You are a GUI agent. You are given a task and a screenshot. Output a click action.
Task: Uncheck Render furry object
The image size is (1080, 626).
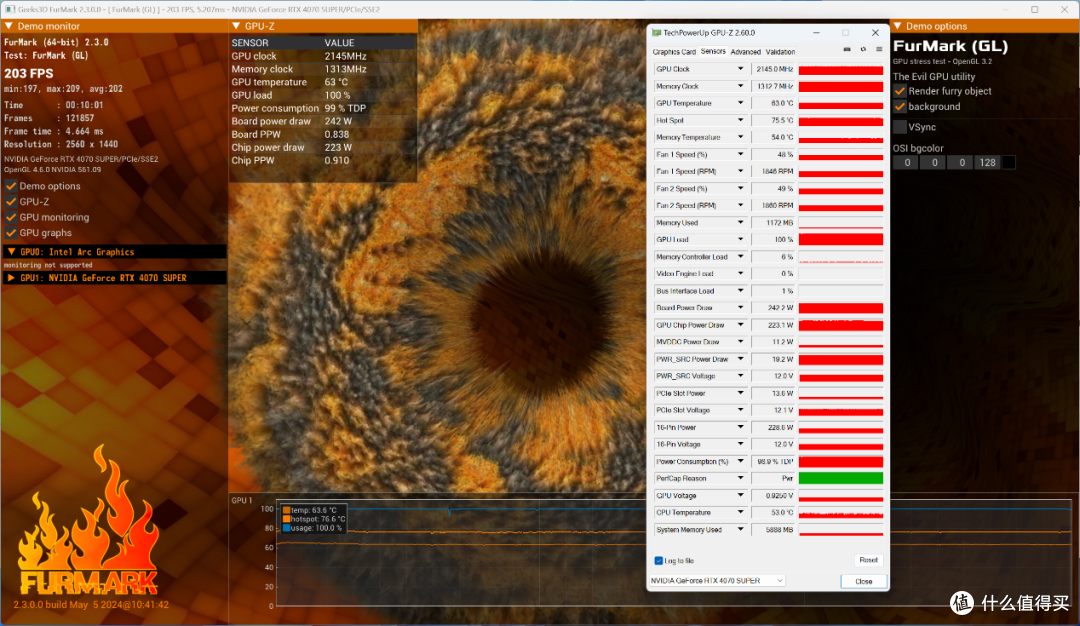(x=900, y=91)
